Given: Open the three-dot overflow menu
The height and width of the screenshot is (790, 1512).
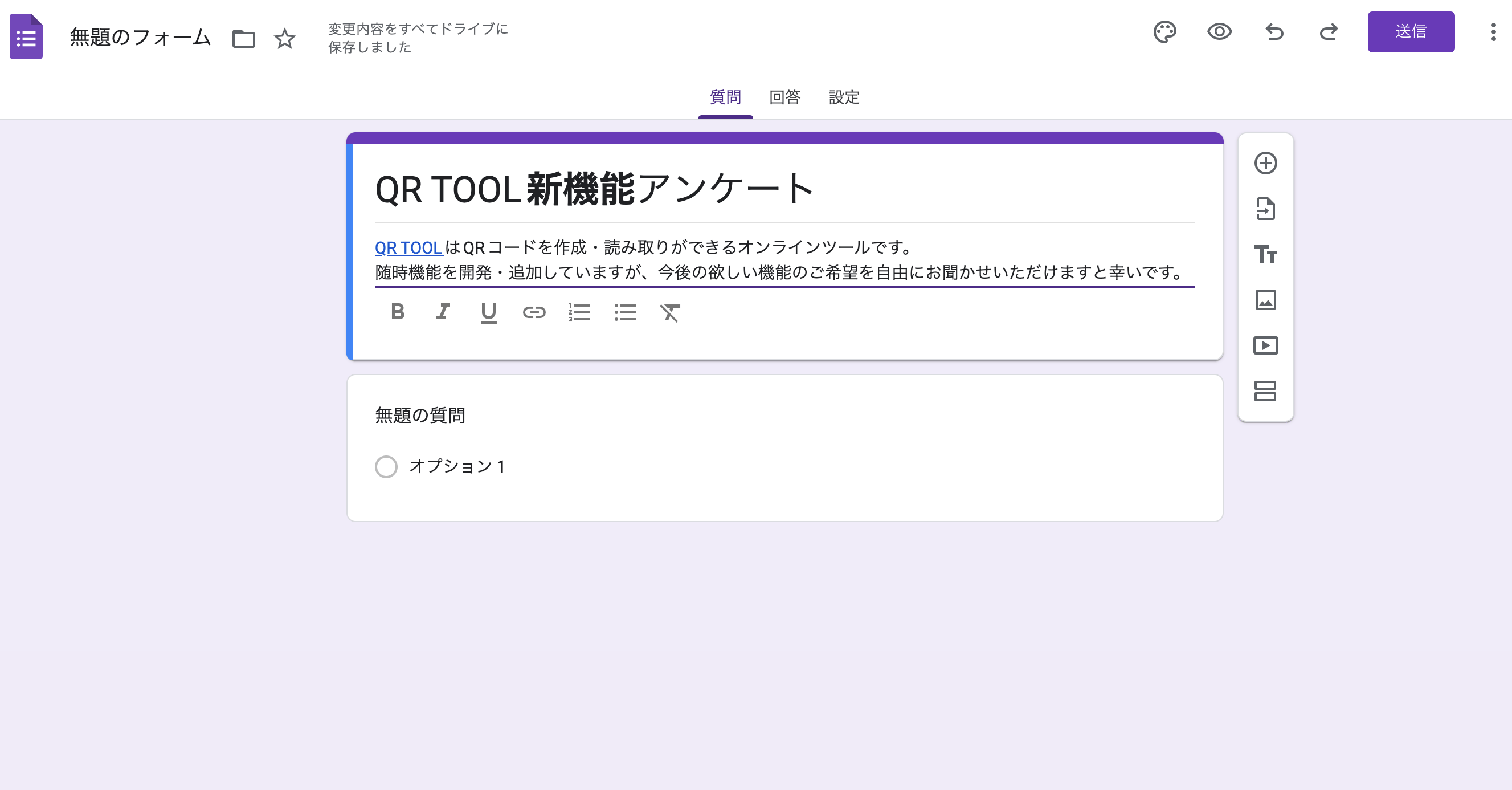Looking at the screenshot, I should tap(1494, 34).
